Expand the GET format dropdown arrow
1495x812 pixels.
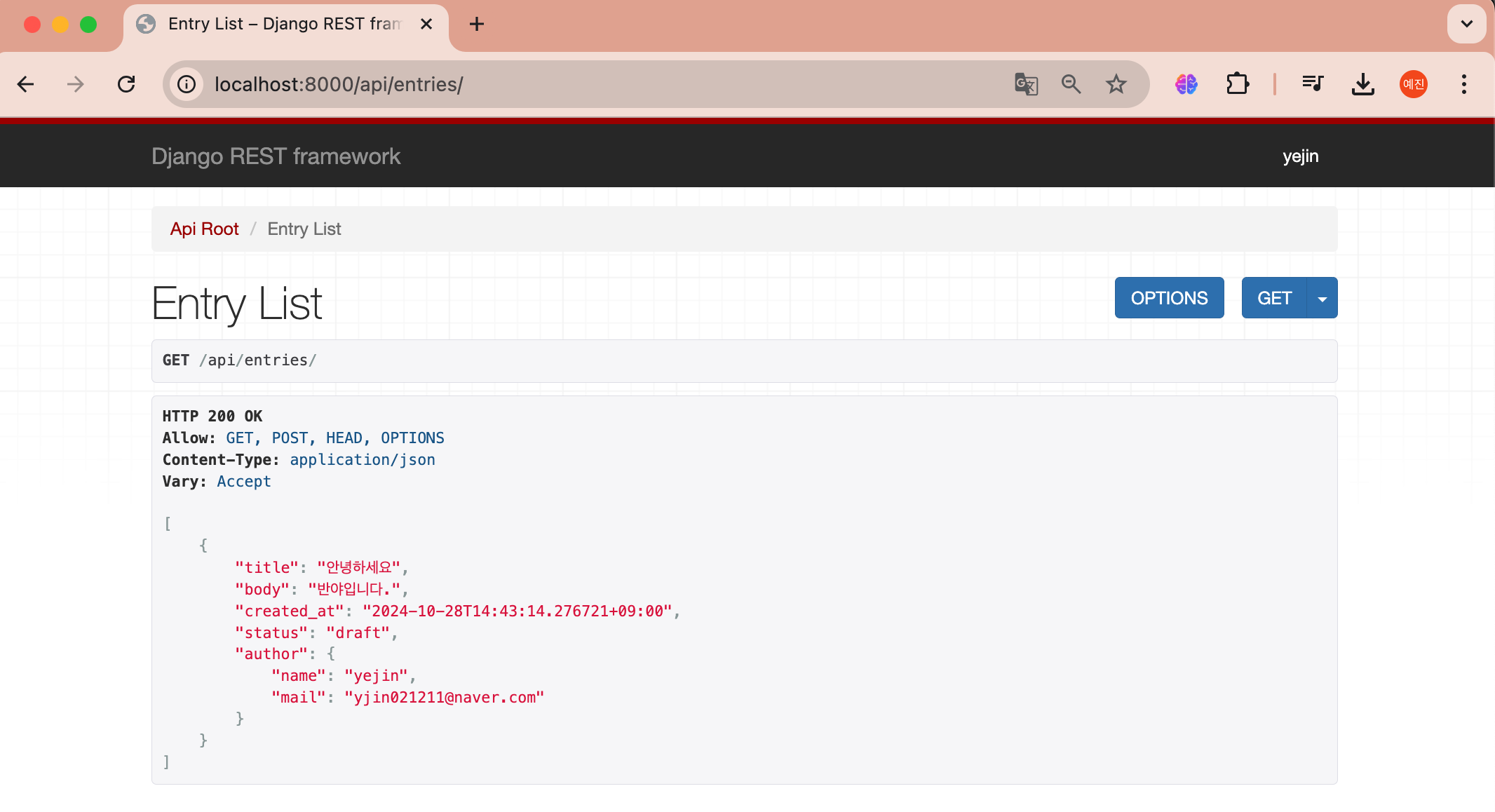(x=1322, y=299)
